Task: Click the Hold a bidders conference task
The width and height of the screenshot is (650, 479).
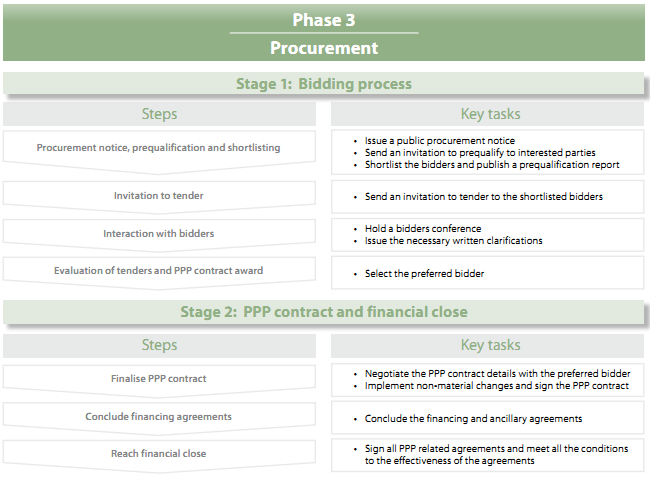Action: tap(423, 229)
